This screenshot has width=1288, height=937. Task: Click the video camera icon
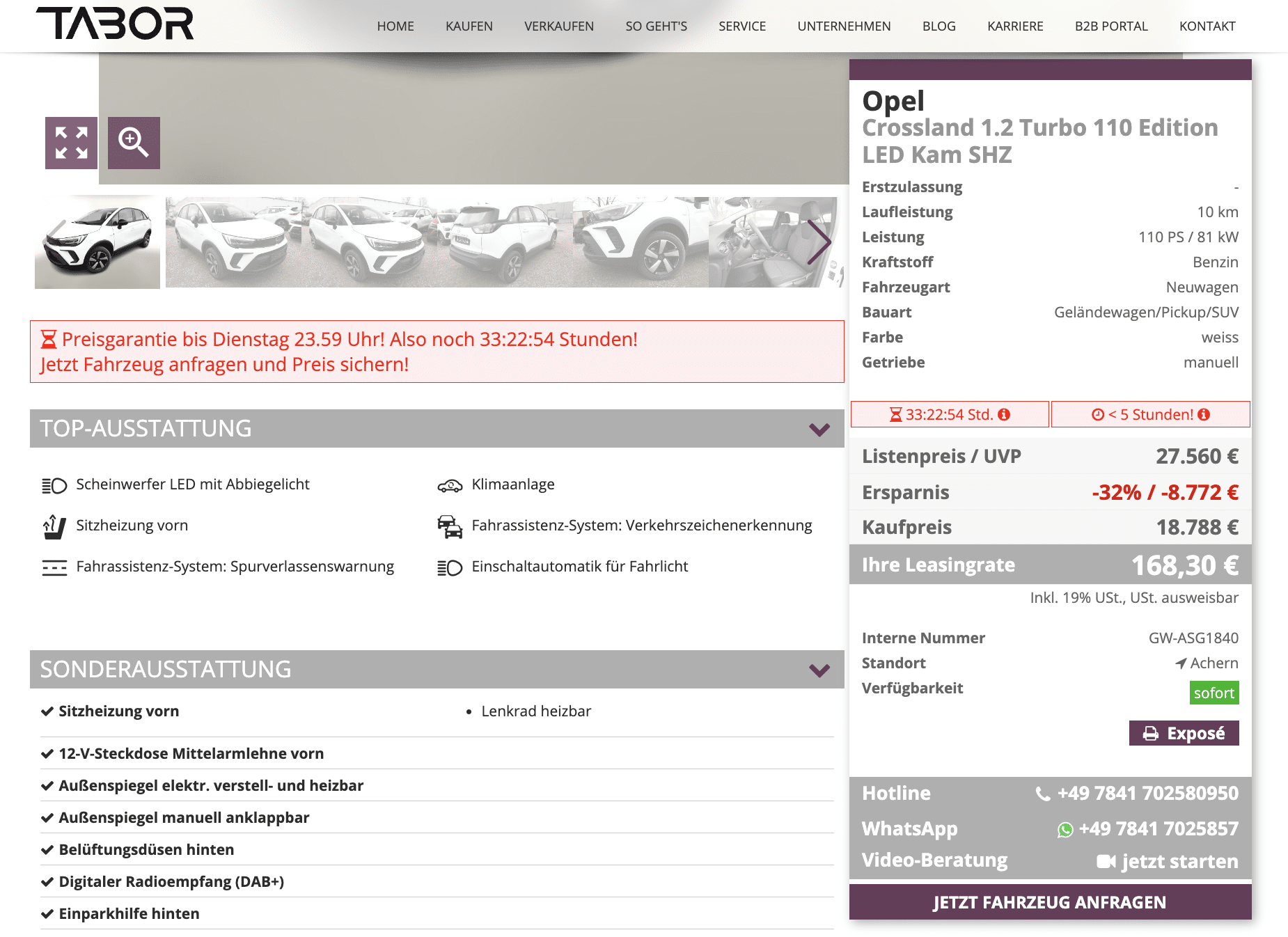point(1106,862)
